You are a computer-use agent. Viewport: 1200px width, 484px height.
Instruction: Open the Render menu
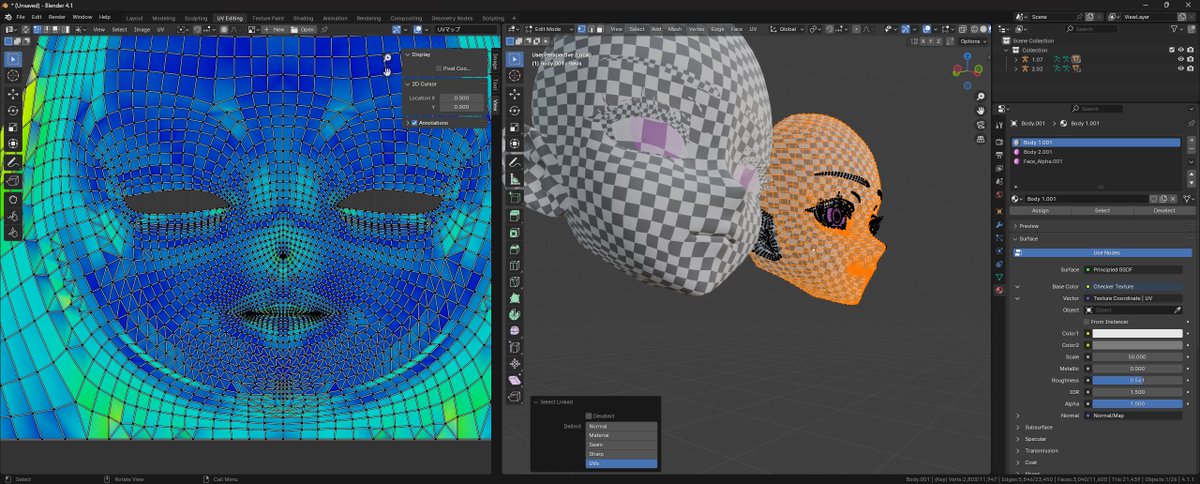pos(57,17)
